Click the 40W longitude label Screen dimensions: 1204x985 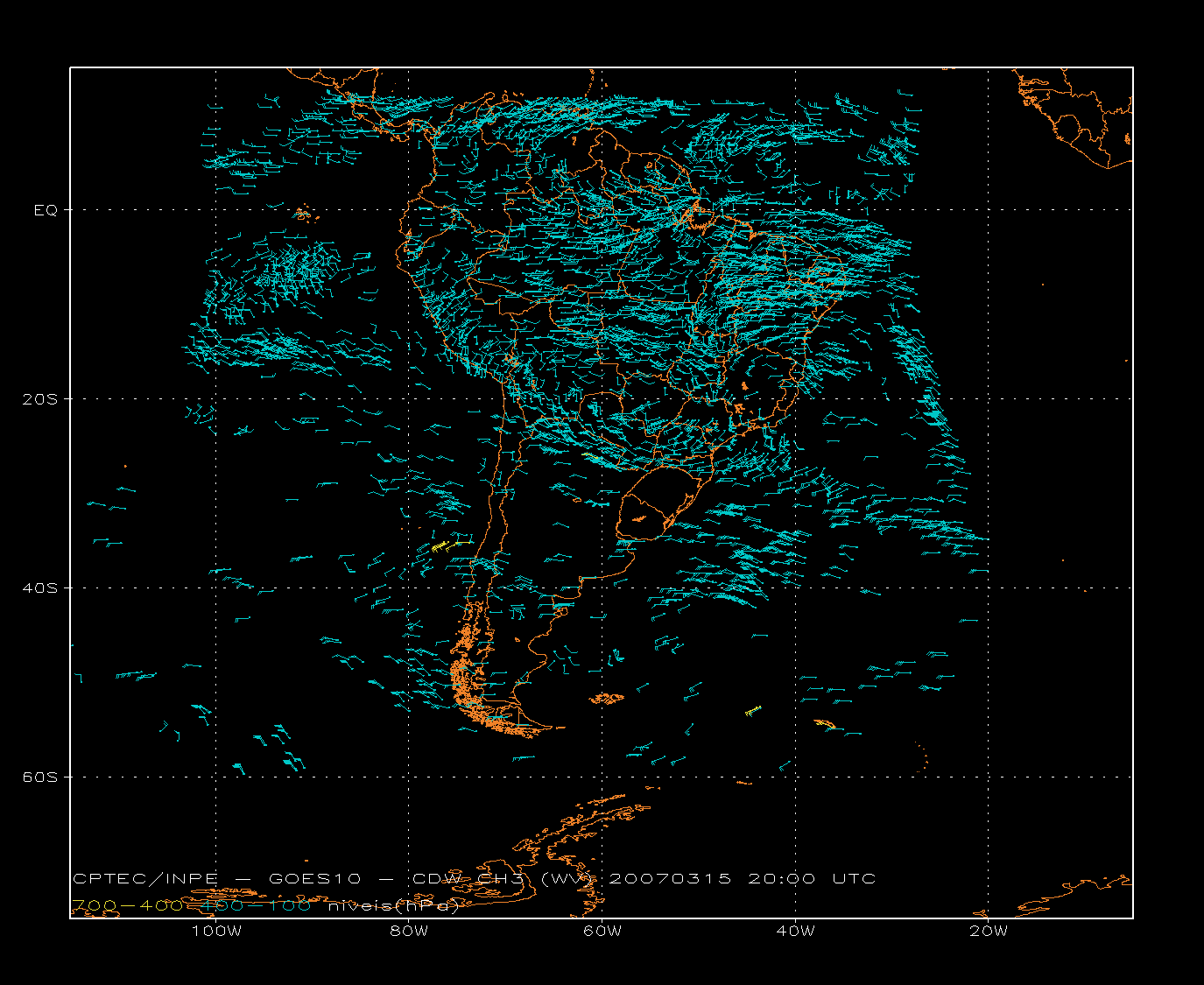[795, 931]
